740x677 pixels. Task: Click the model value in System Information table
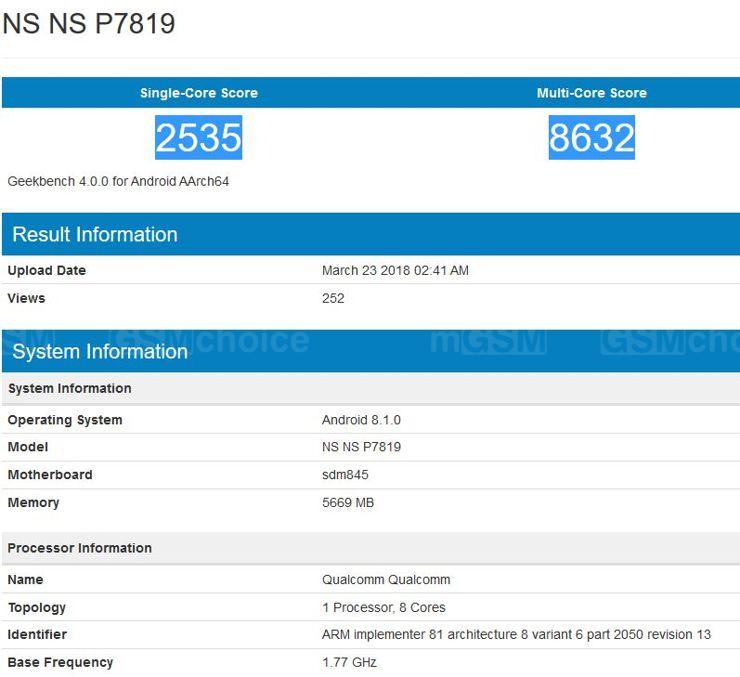click(361, 447)
